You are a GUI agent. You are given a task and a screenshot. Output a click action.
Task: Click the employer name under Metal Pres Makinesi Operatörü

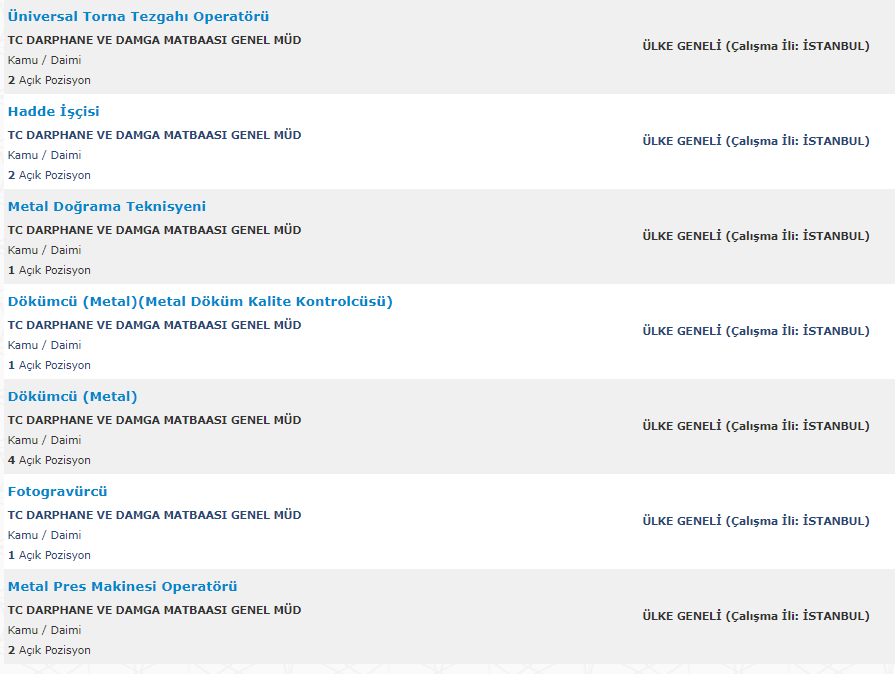point(154,610)
